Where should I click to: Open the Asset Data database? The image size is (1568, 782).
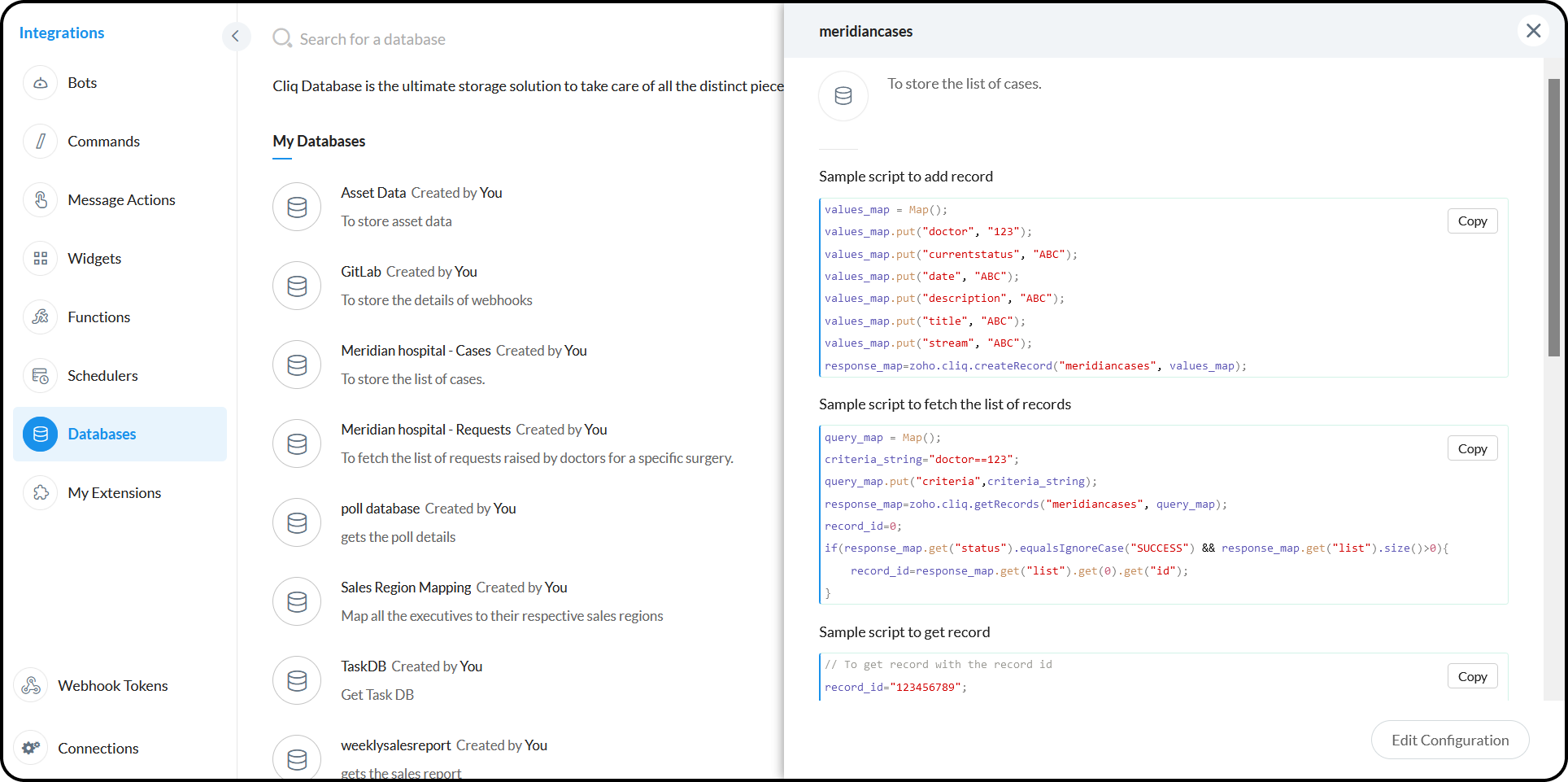(372, 193)
